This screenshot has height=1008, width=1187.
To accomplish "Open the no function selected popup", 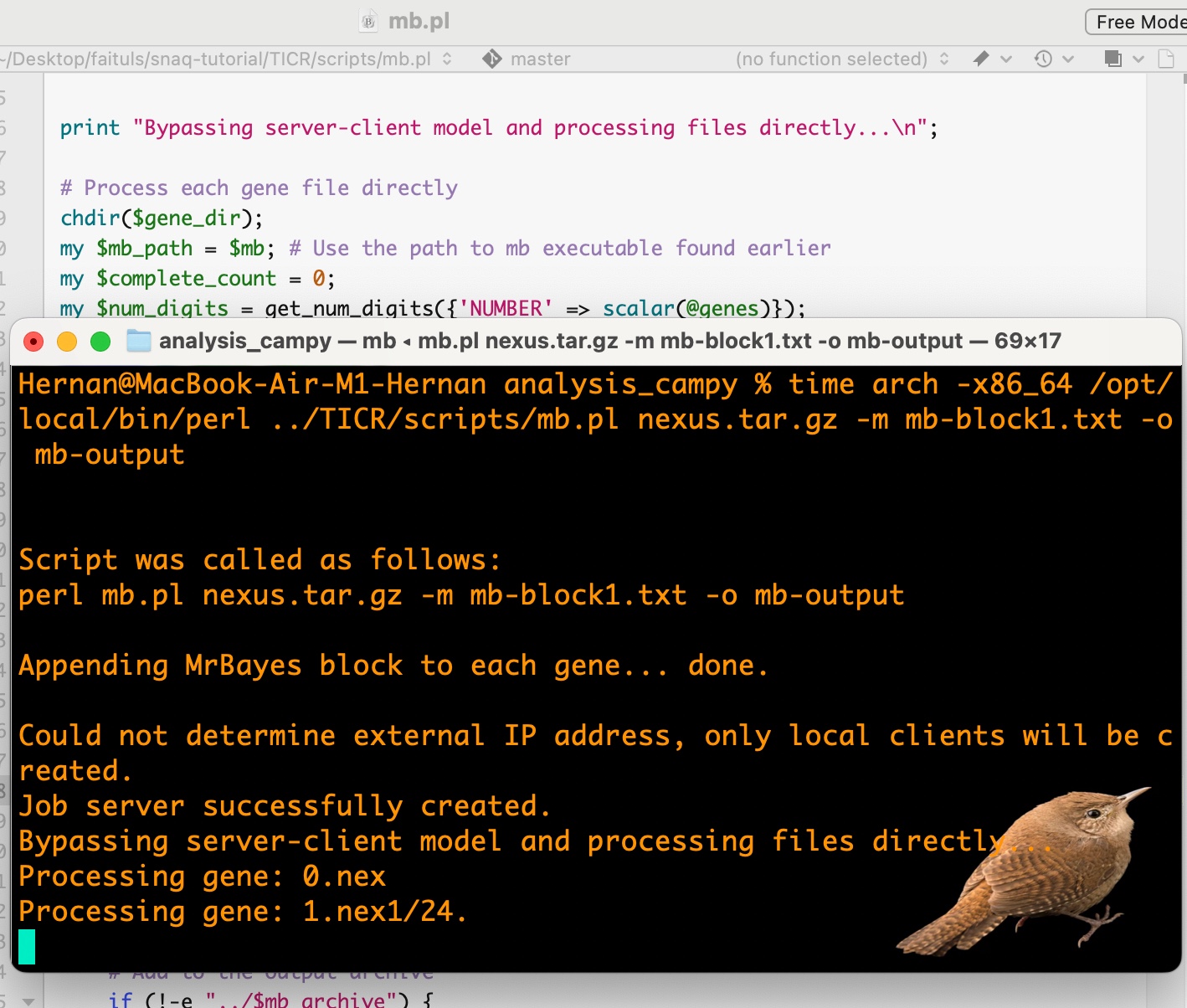I will (841, 59).
